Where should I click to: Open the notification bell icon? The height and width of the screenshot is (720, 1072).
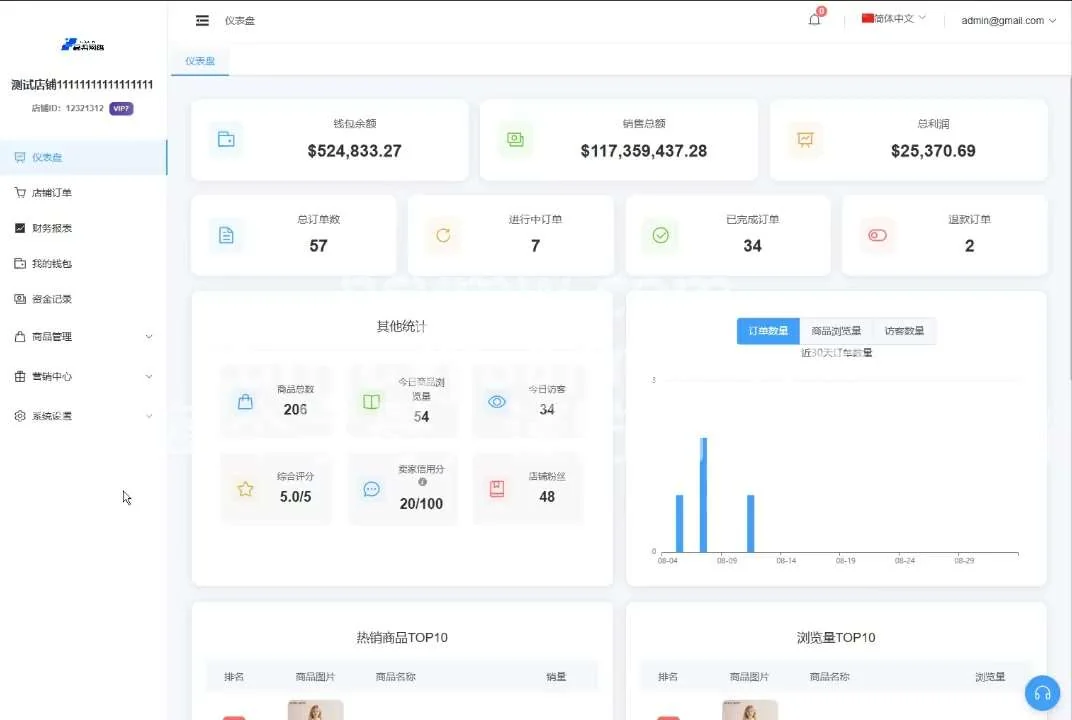click(x=814, y=20)
